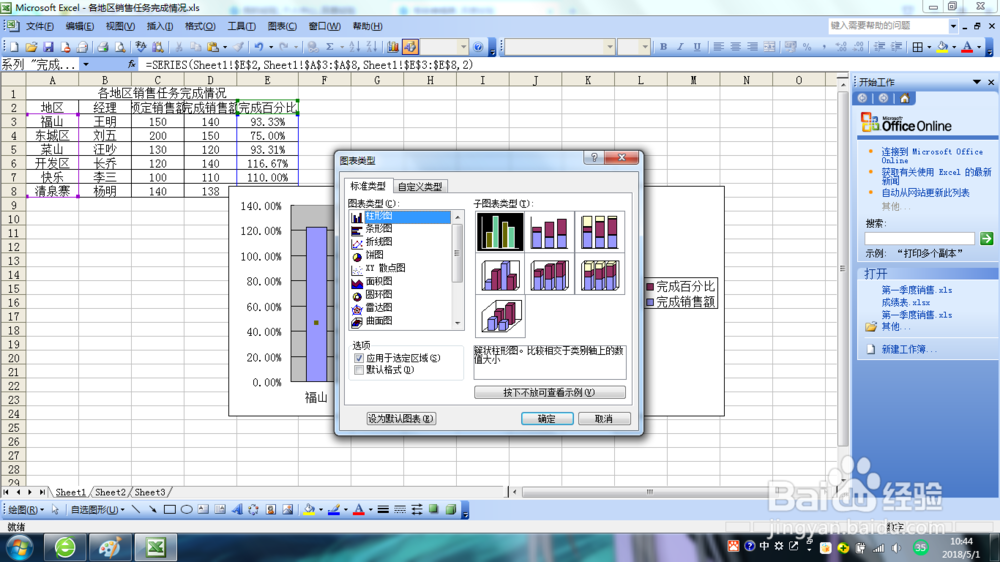Click the task pane Home icon
Screen dimensions: 1000x562
pyautogui.click(x=904, y=98)
